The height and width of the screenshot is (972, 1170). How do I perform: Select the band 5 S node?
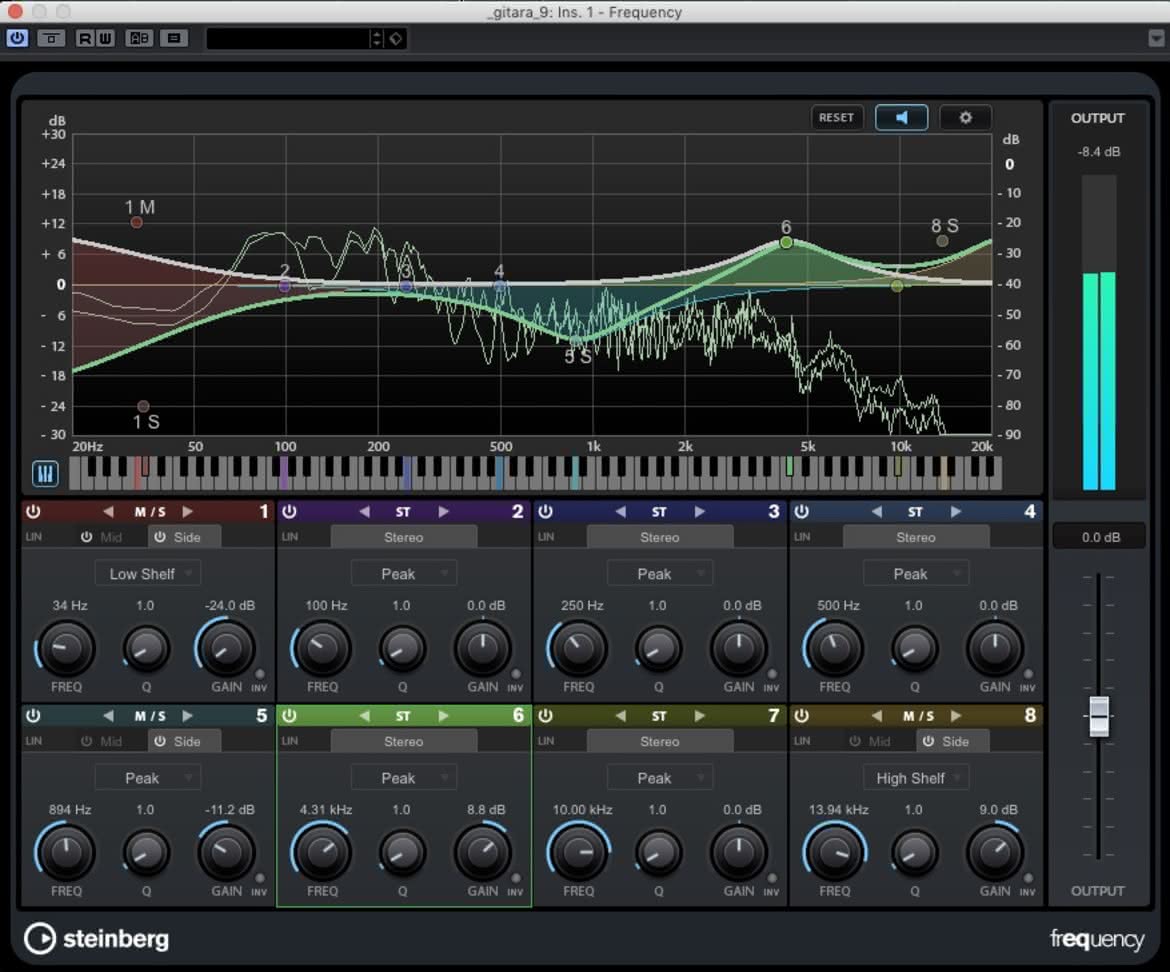point(575,341)
